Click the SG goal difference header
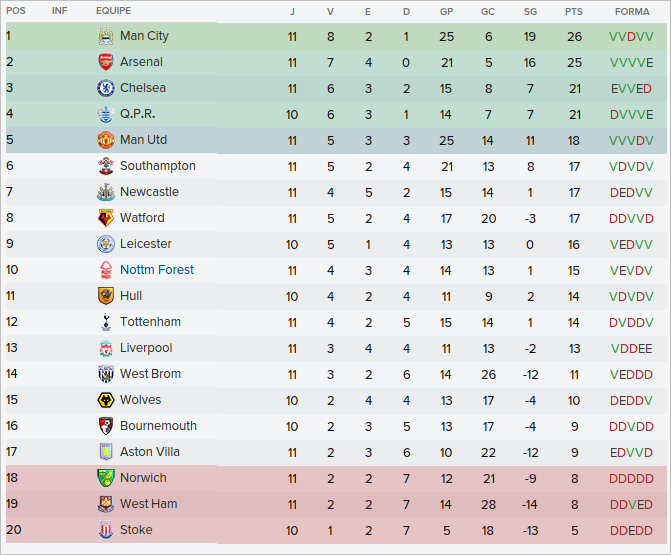Screen dimensions: 671x555 (x=530, y=11)
